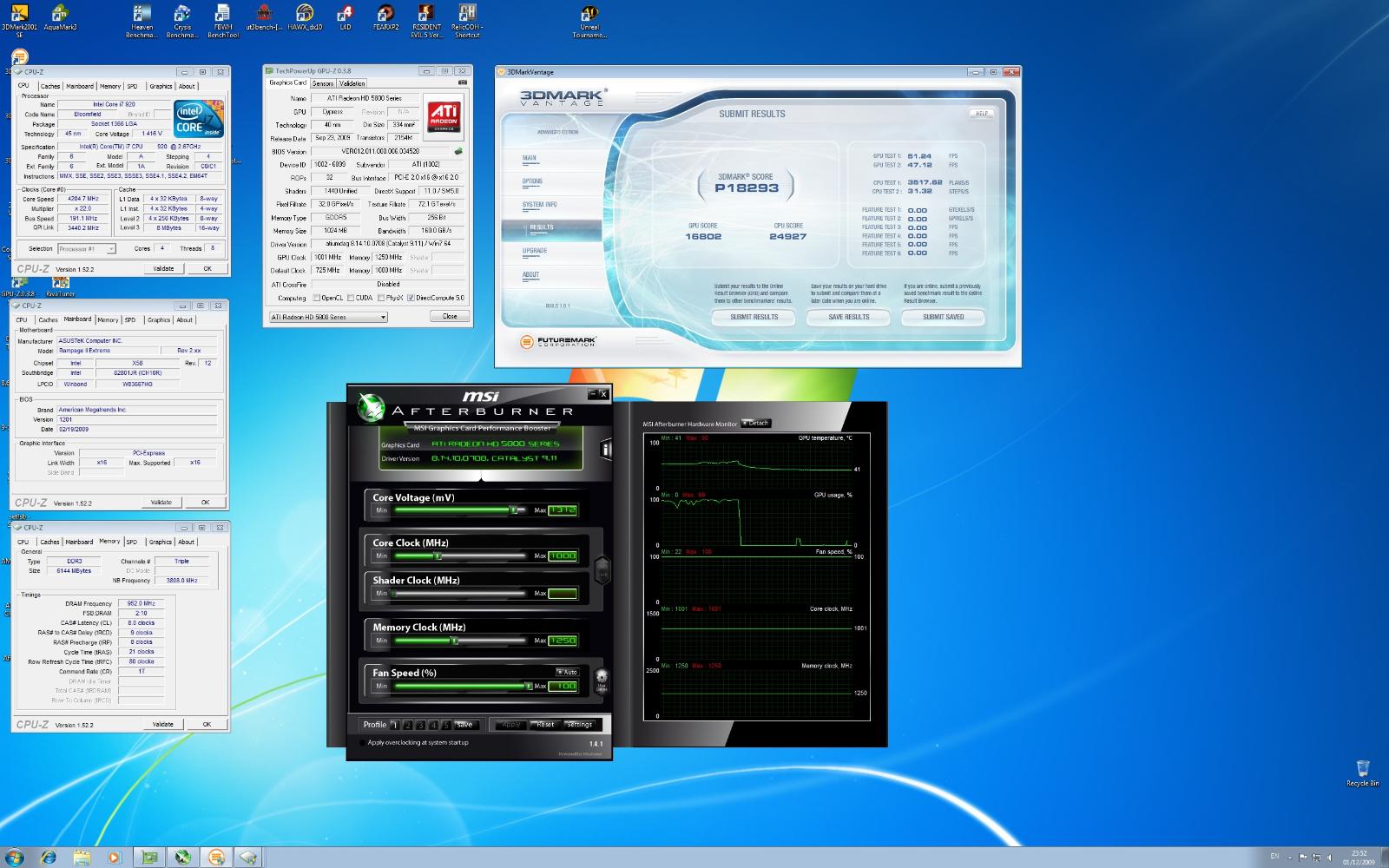Screen dimensions: 1389x868
Task: Switch to CPU-Z taskbar button
Action: 249,858
